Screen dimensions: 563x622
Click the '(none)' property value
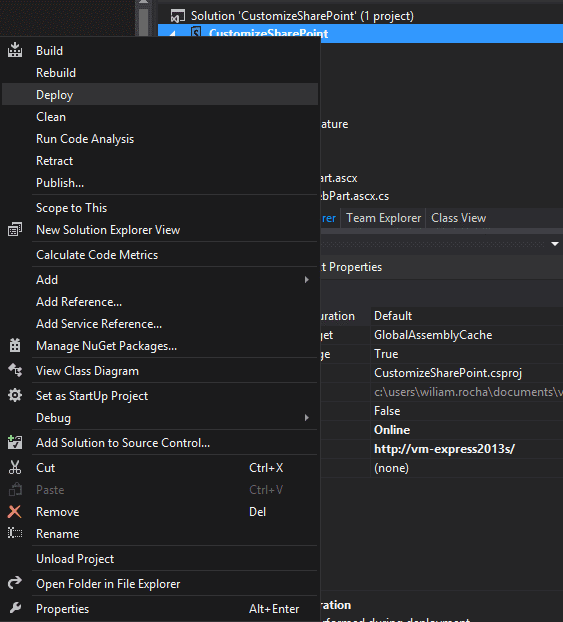391,468
